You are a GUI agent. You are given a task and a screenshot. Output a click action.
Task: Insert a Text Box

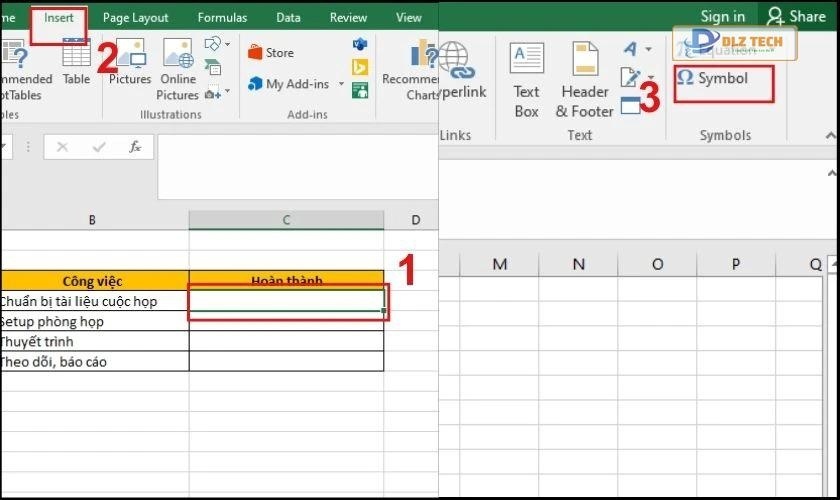click(x=526, y=80)
